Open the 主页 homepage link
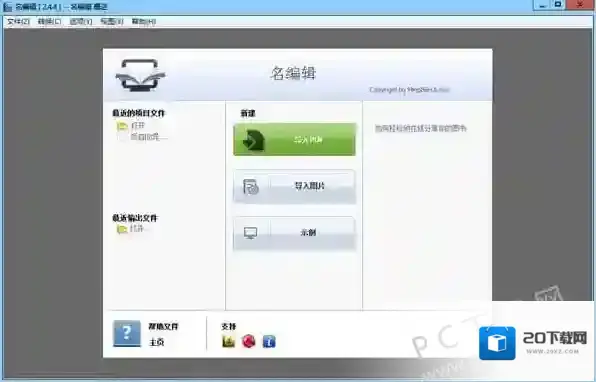 [x=156, y=342]
